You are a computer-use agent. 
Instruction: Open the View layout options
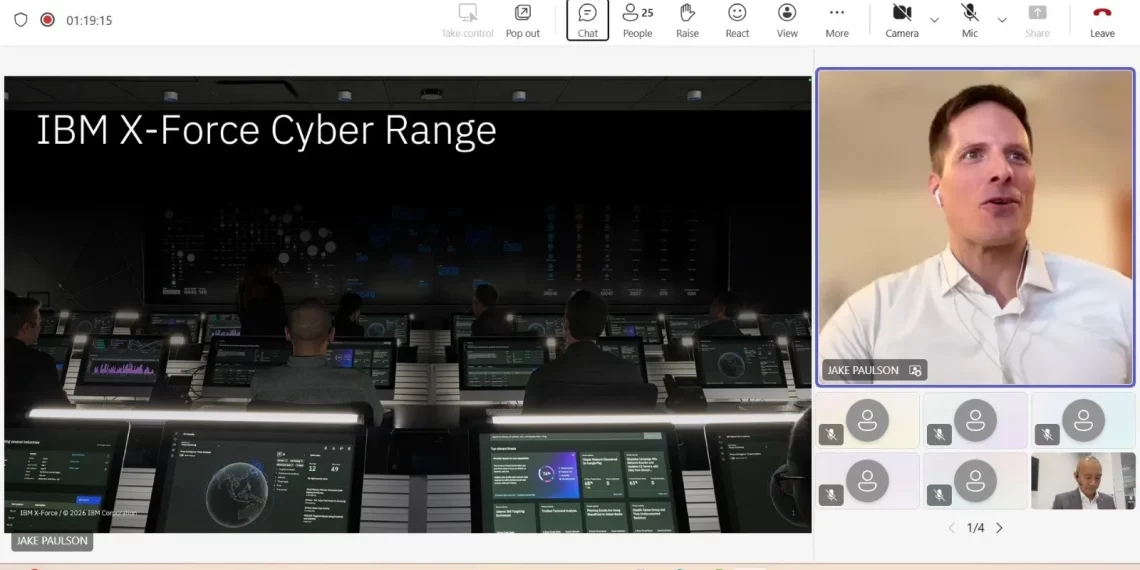pyautogui.click(x=787, y=20)
